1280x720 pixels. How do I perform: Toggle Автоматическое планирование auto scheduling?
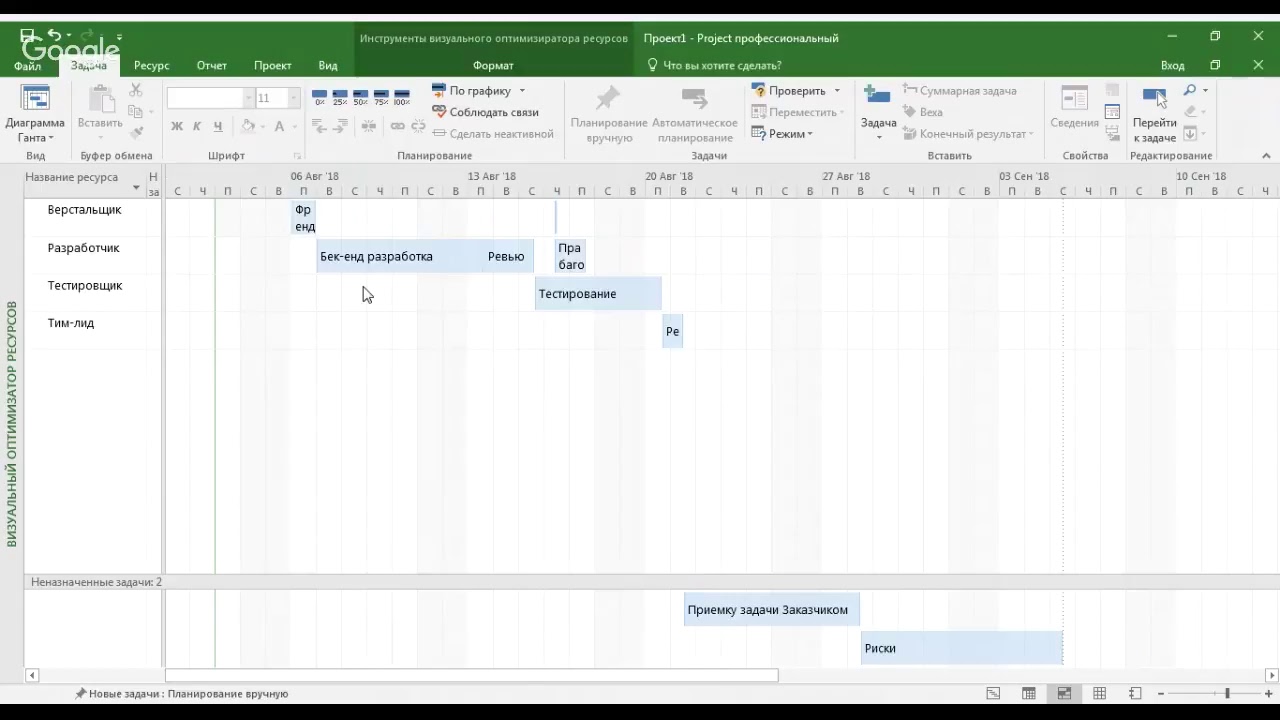pos(695,114)
